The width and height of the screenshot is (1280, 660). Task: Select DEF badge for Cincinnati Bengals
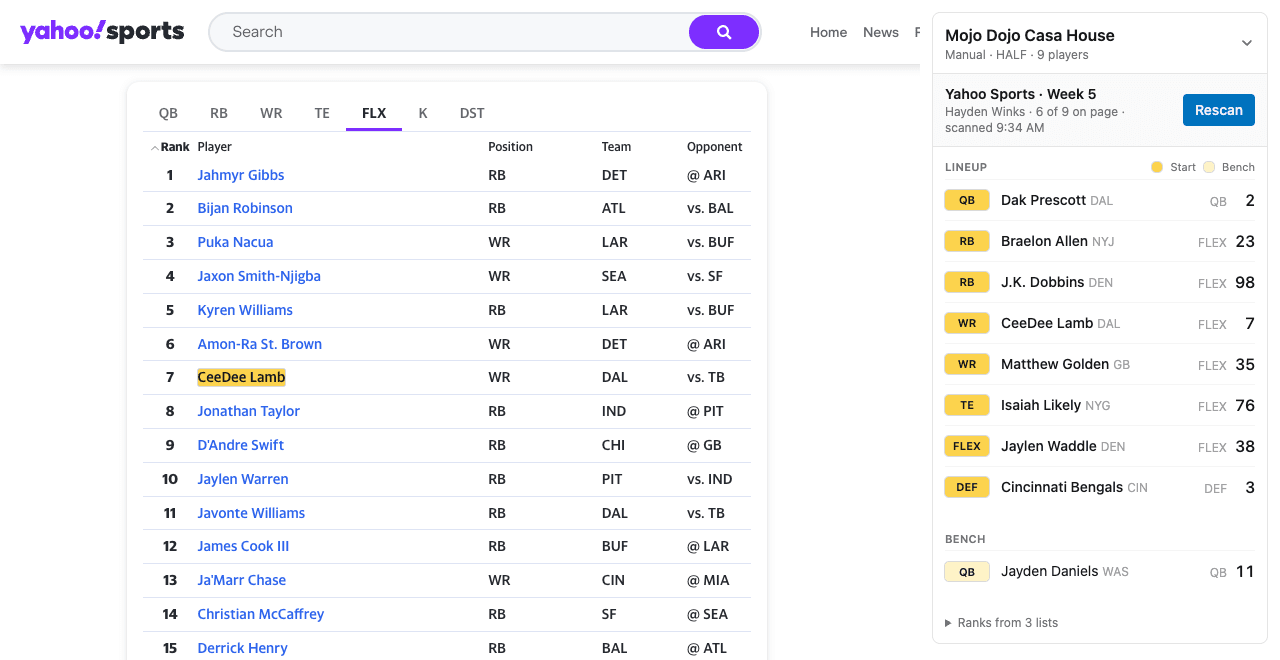point(967,487)
